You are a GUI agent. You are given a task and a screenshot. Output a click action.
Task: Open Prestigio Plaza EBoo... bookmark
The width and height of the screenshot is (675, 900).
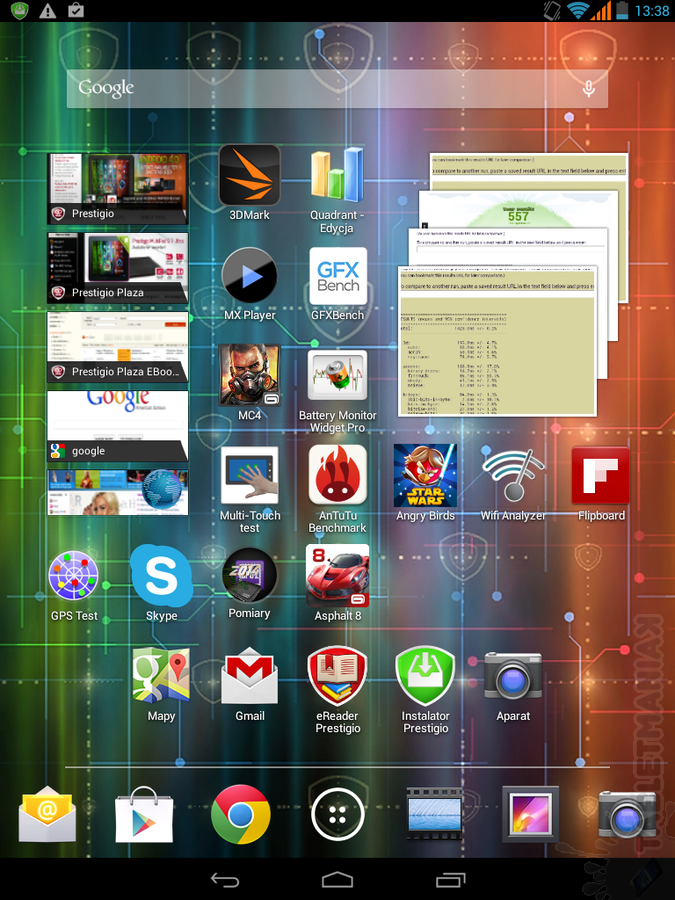pos(117,347)
